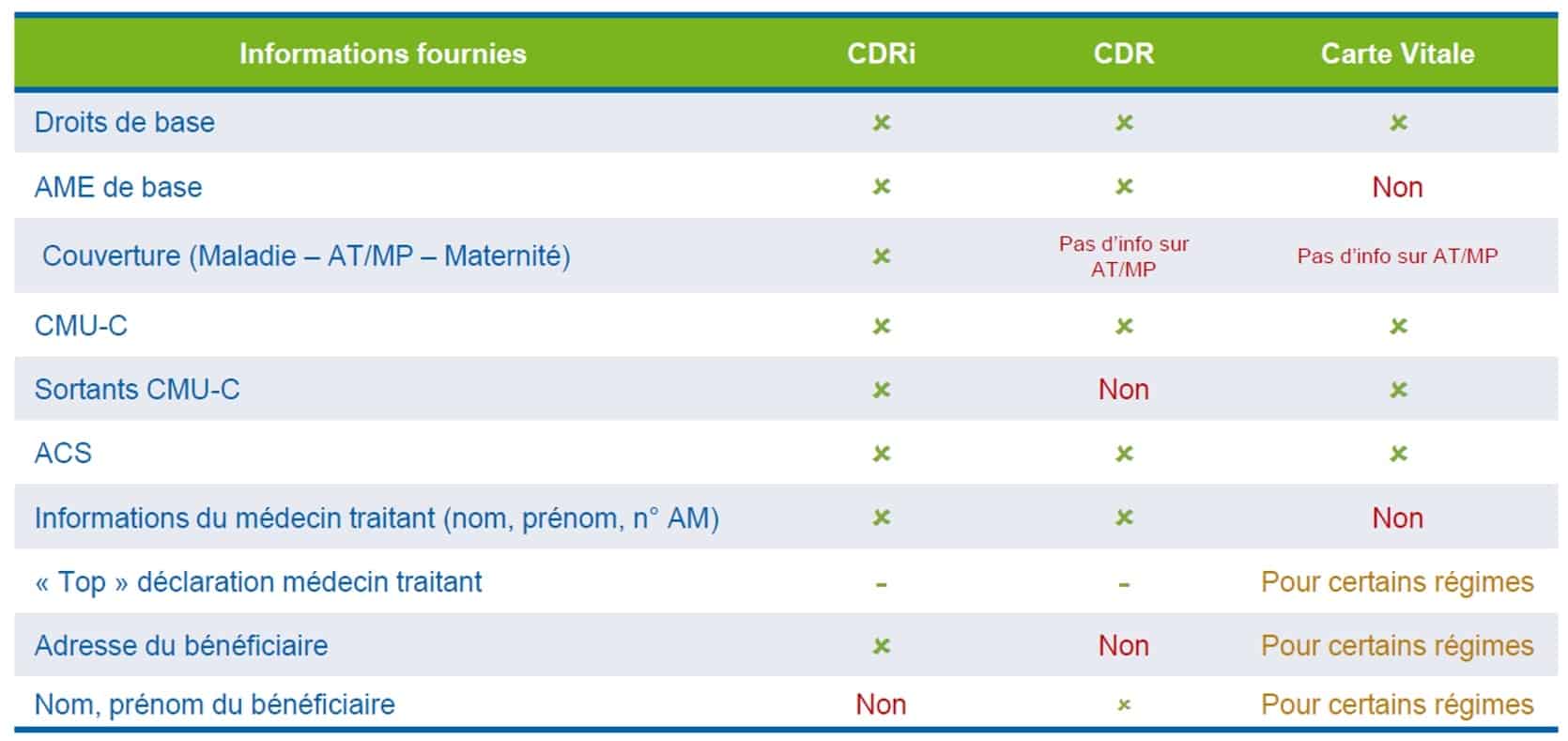This screenshot has width=1568, height=741.
Task: Click the check mark for Adresse du bénéficiaire under CDRi
Action: click(x=881, y=645)
